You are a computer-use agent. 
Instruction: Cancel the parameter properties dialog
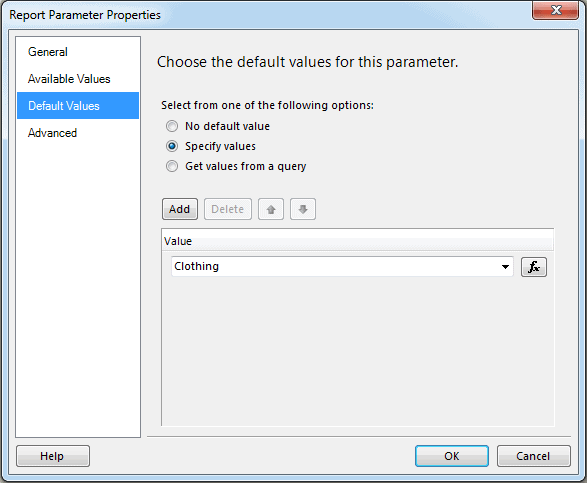point(533,456)
